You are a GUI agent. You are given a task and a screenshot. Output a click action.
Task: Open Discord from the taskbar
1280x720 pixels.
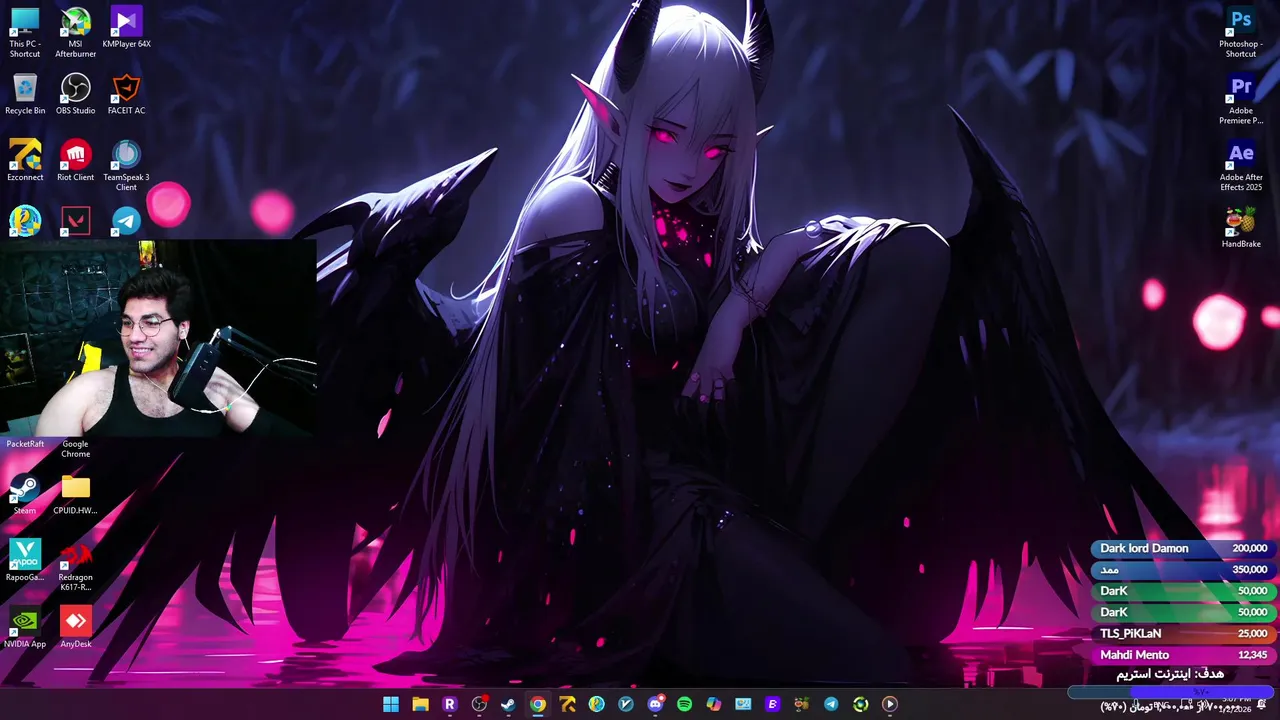coord(655,704)
